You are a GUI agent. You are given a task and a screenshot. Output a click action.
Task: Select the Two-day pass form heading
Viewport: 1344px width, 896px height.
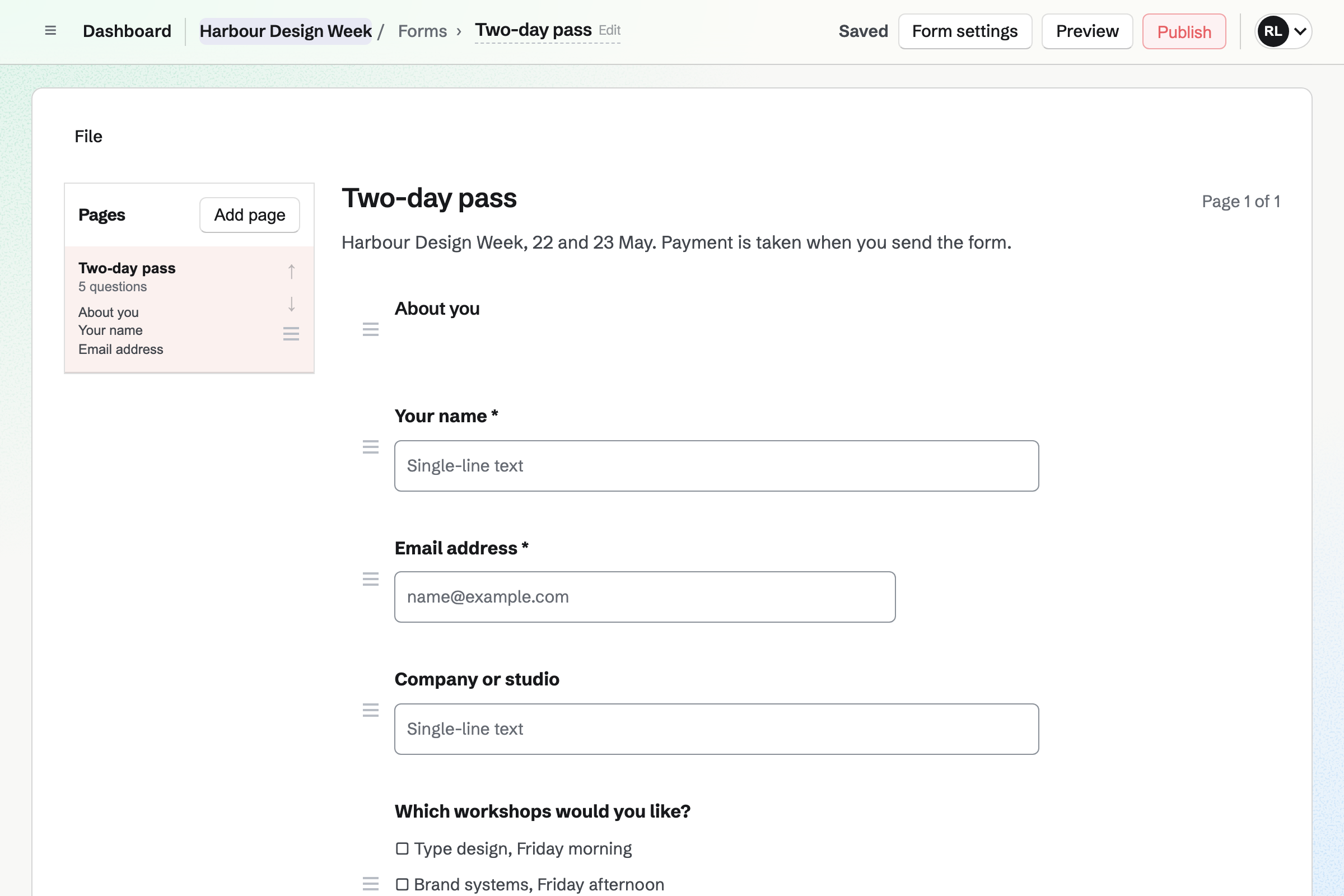[429, 198]
